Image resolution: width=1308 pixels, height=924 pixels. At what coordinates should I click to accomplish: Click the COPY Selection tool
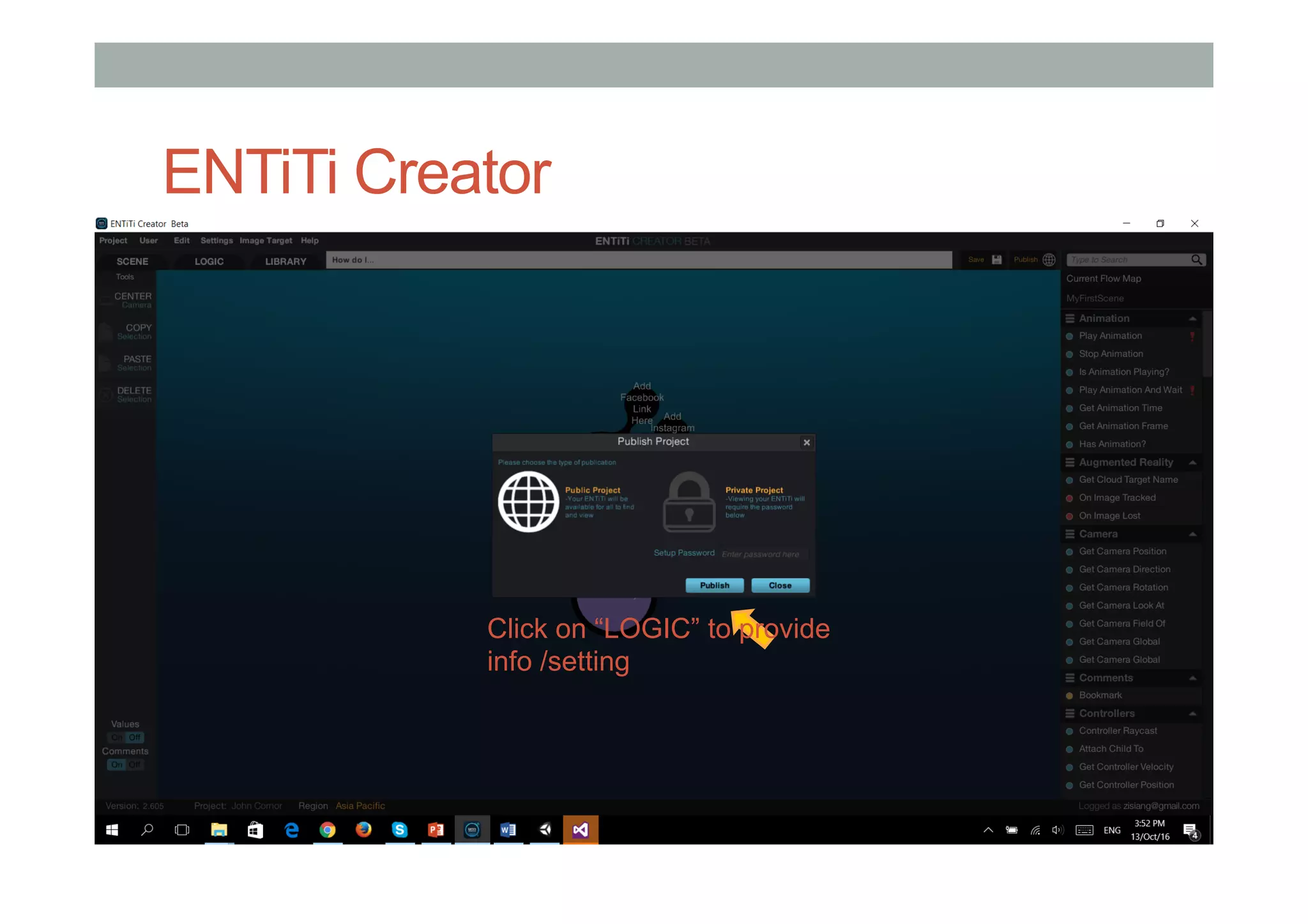point(126,331)
